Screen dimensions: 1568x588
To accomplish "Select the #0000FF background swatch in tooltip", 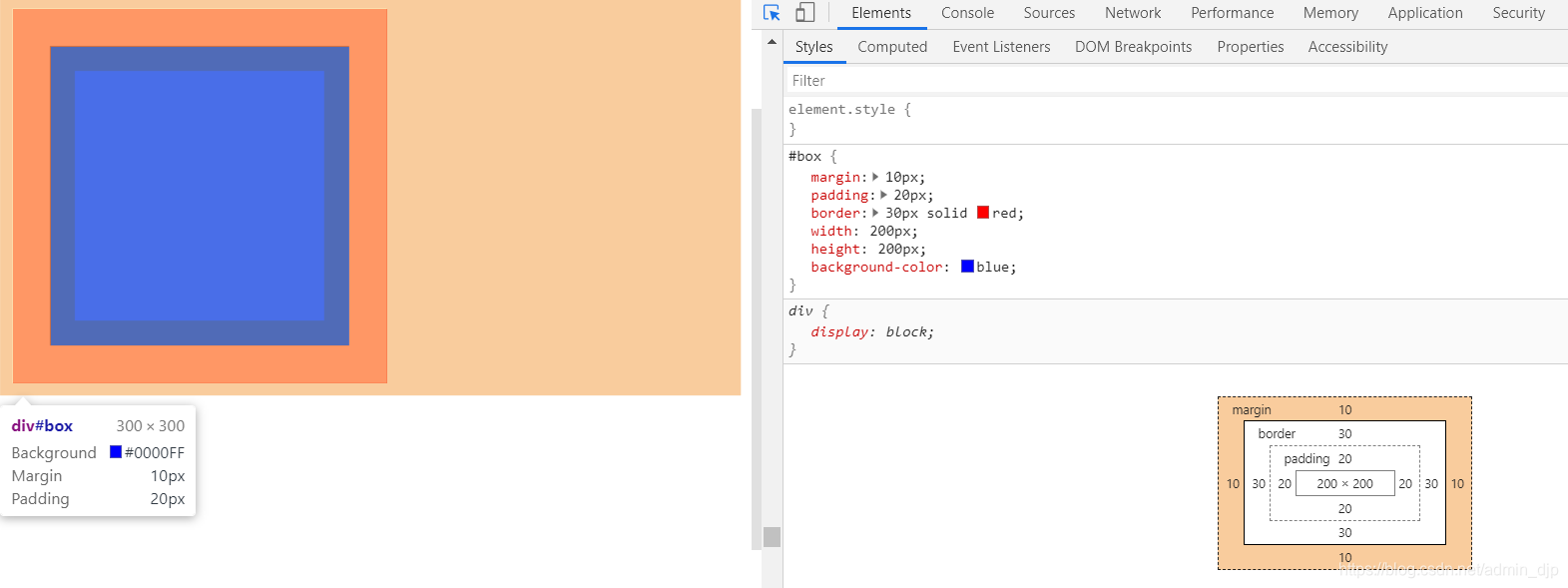I will [116, 452].
